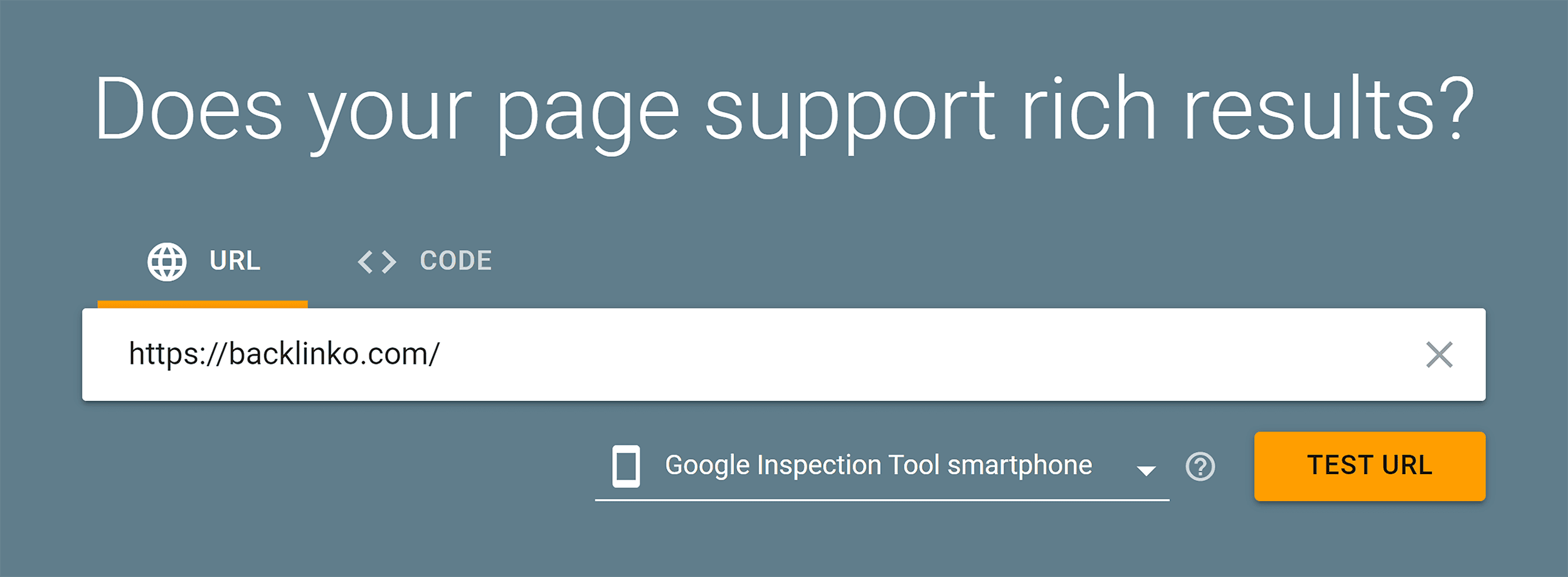The height and width of the screenshot is (577, 1568).
Task: Click the word Does in the heading
Action: 189,108
